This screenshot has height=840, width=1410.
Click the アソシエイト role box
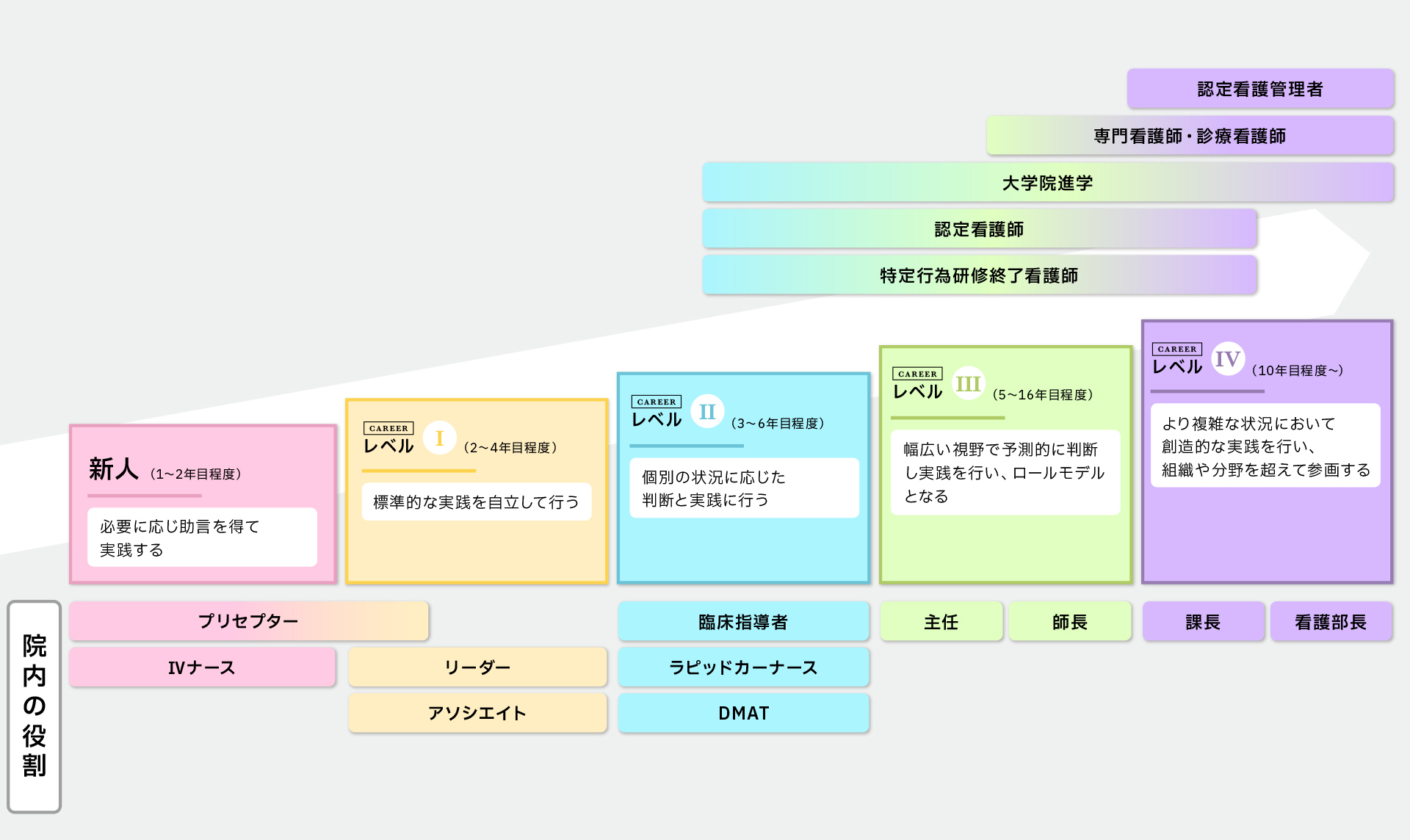477,713
